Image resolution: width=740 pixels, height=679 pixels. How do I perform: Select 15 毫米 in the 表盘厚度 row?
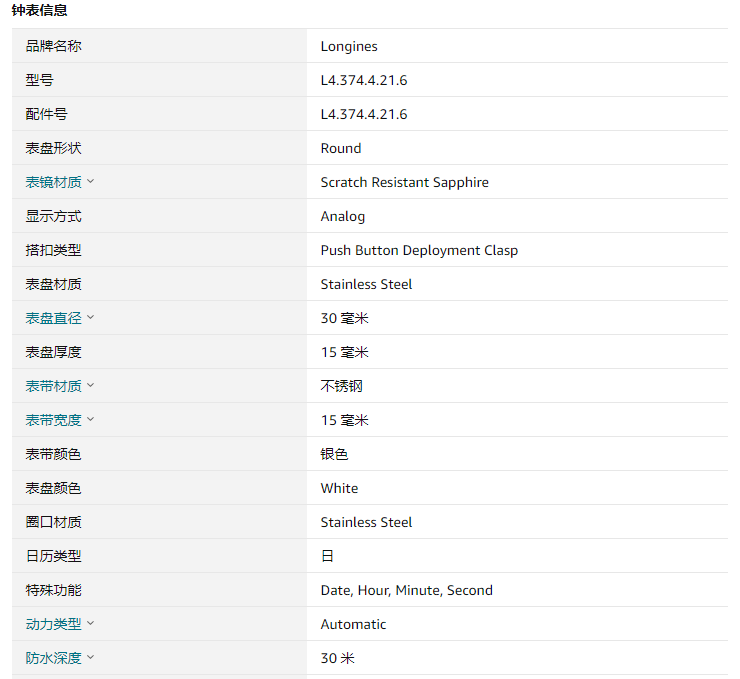pyautogui.click(x=345, y=352)
